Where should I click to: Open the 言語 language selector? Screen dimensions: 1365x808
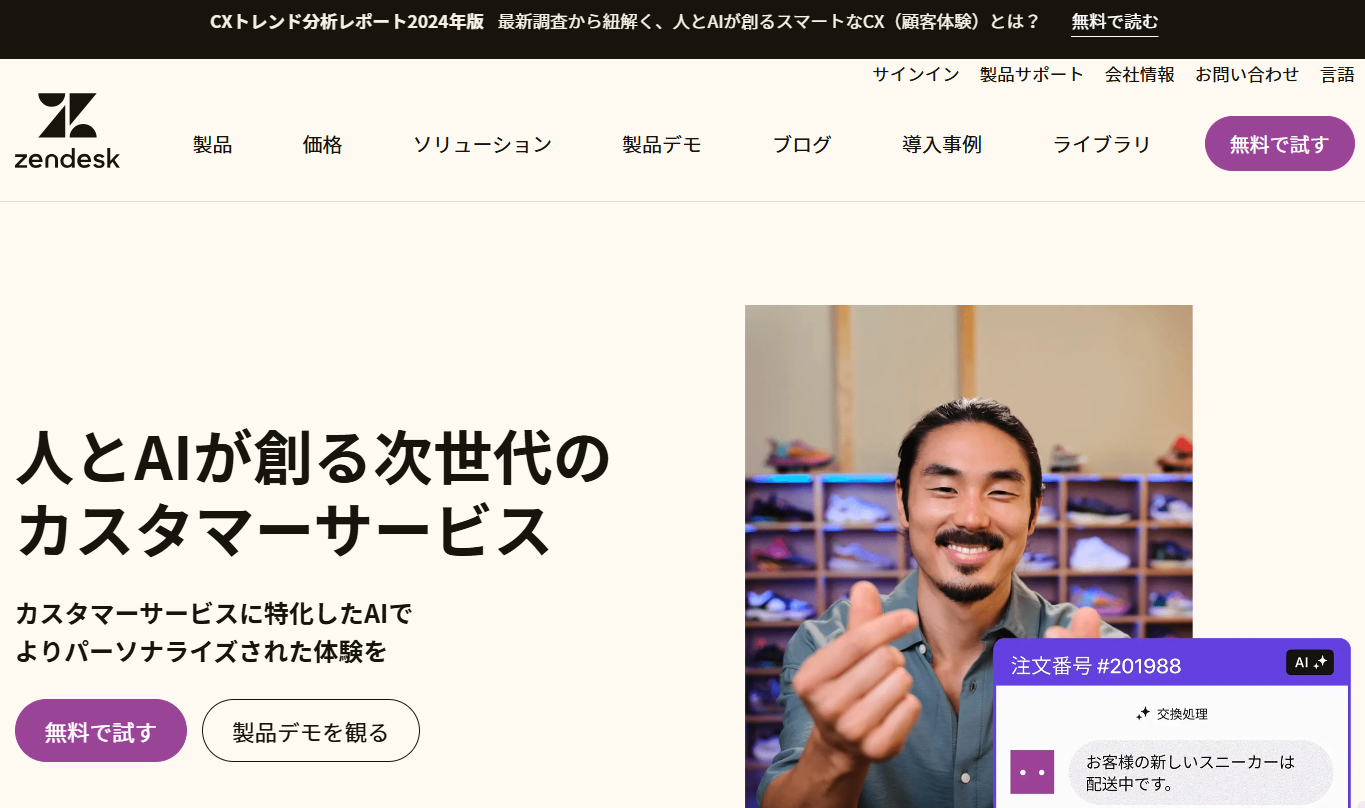pyautogui.click(x=1338, y=74)
